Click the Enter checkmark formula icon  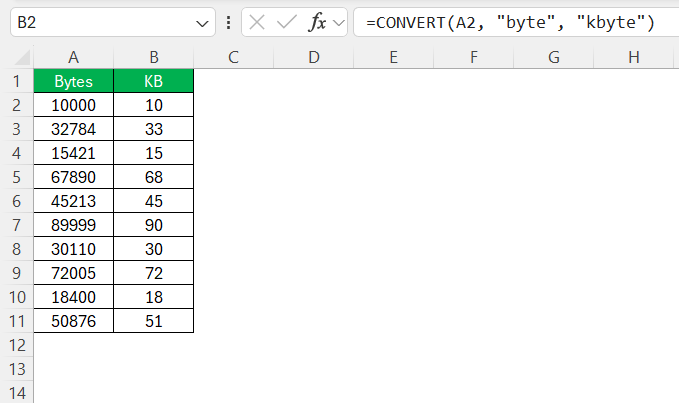tap(286, 22)
